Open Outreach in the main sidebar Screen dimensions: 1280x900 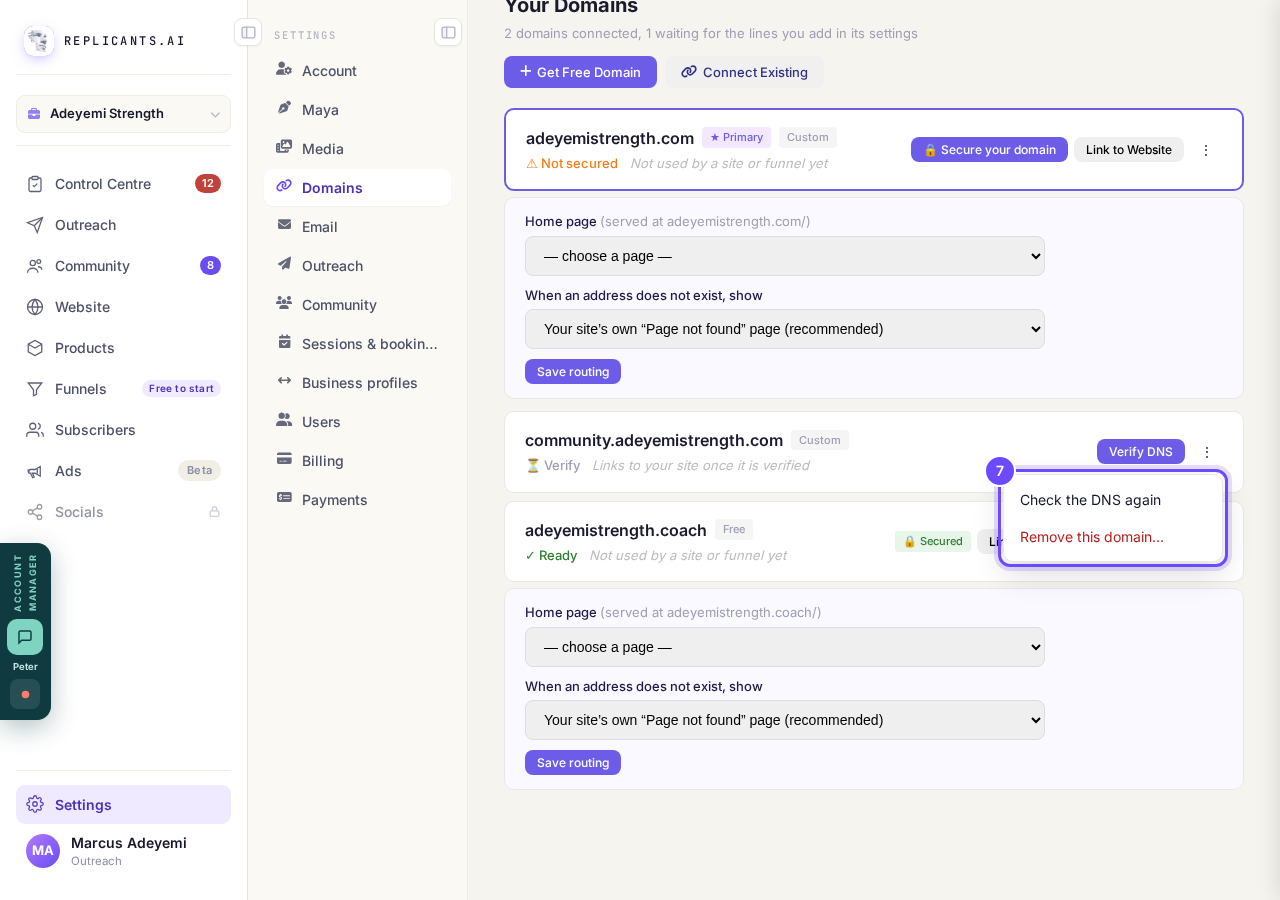point(123,224)
